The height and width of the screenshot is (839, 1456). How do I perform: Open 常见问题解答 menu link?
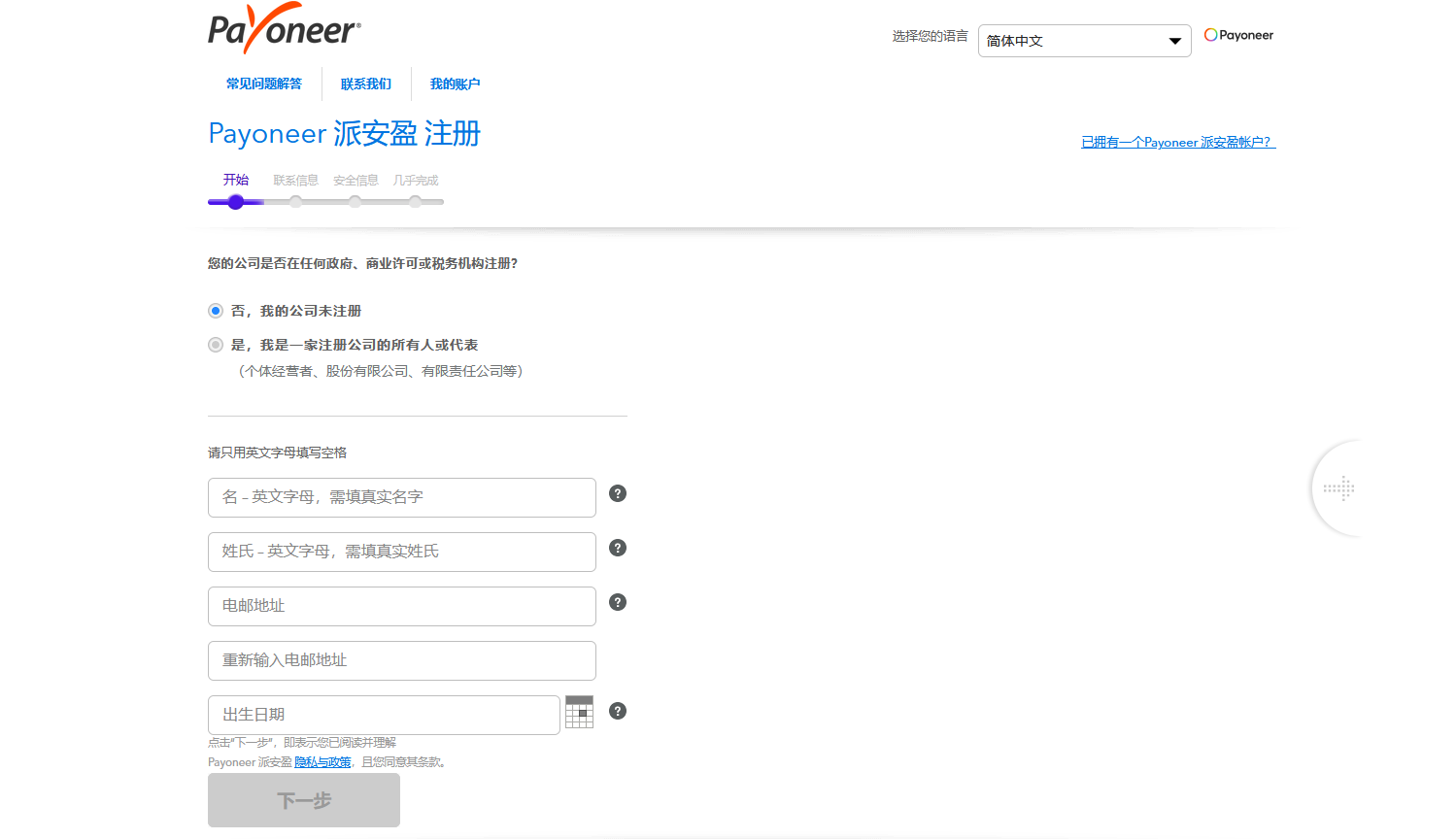(x=264, y=84)
